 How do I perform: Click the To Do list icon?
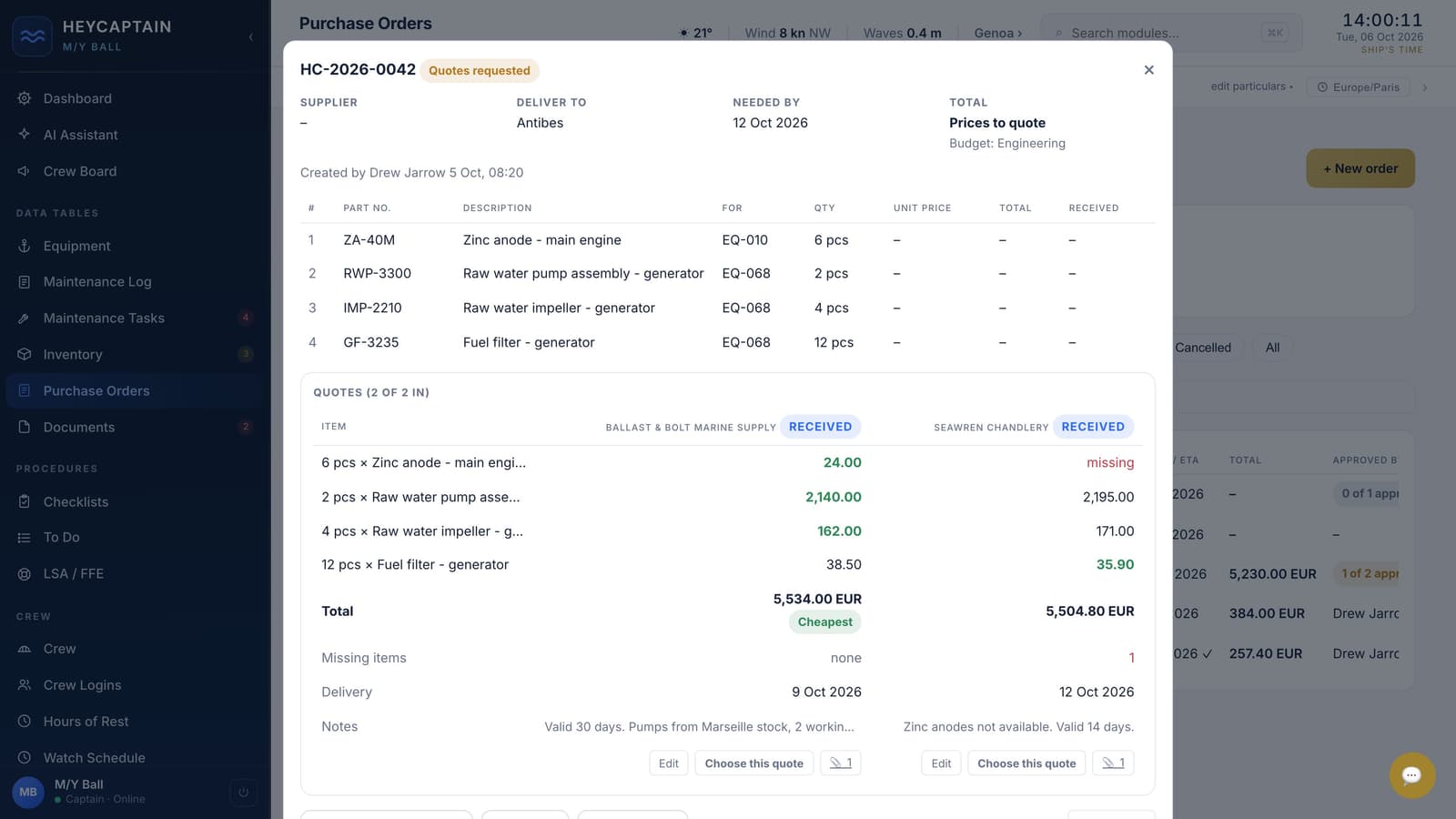tap(25, 538)
